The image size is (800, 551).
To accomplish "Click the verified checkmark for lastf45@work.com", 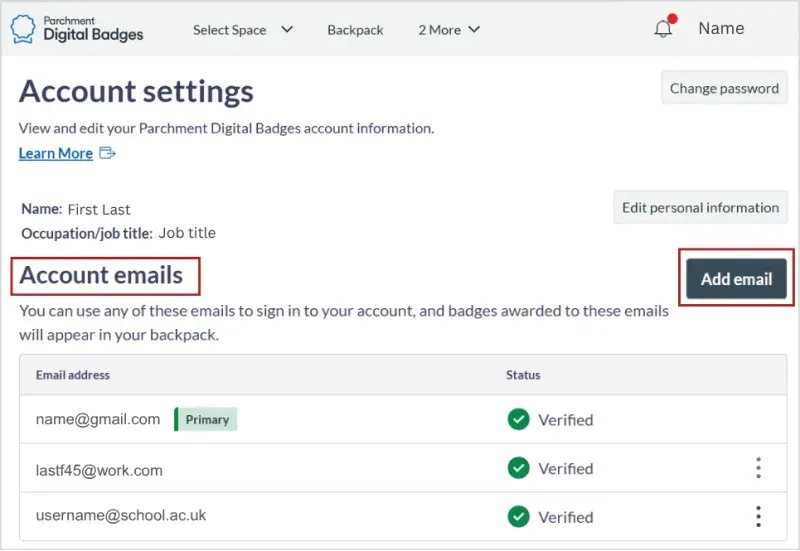I will (518, 468).
